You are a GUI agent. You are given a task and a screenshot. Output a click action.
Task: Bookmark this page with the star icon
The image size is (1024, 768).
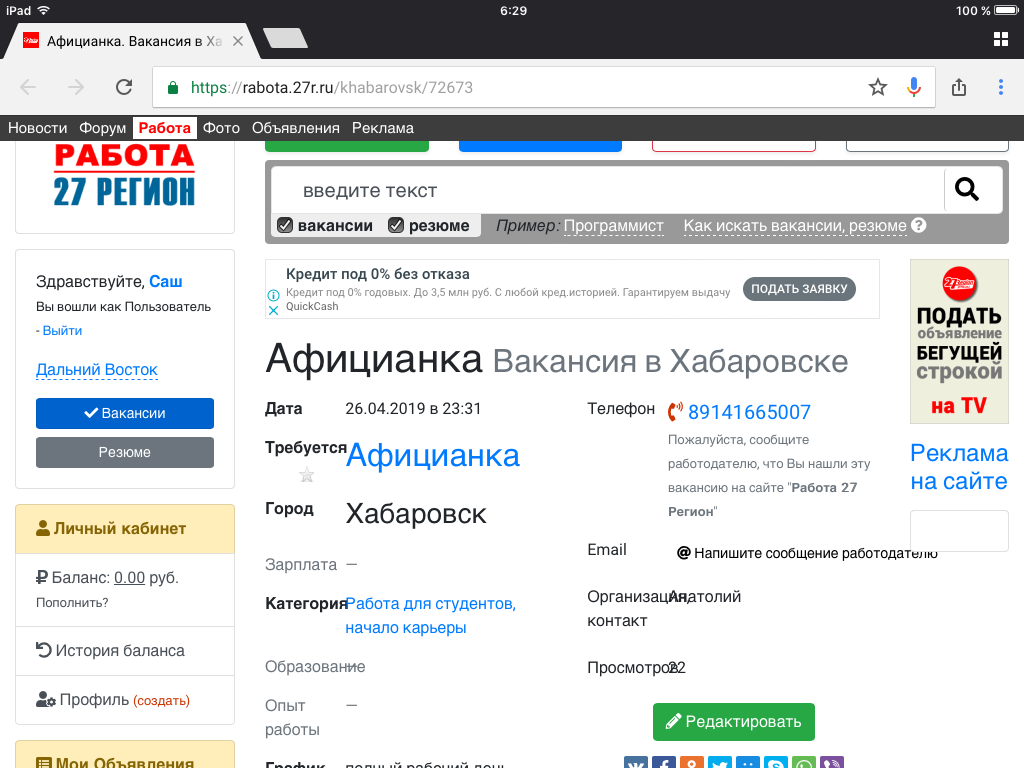click(x=878, y=87)
